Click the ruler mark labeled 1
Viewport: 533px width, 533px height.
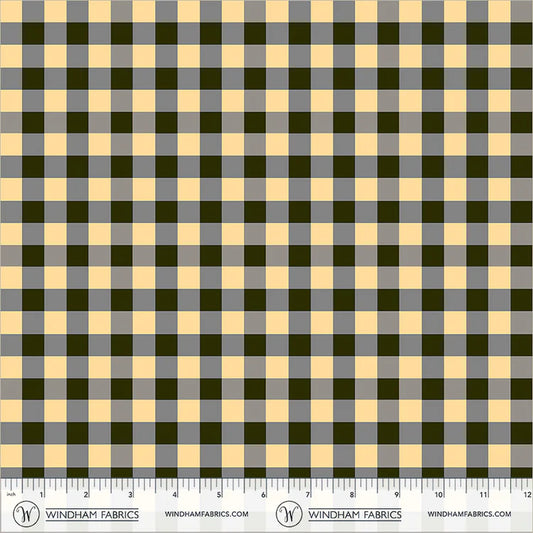tap(41, 494)
